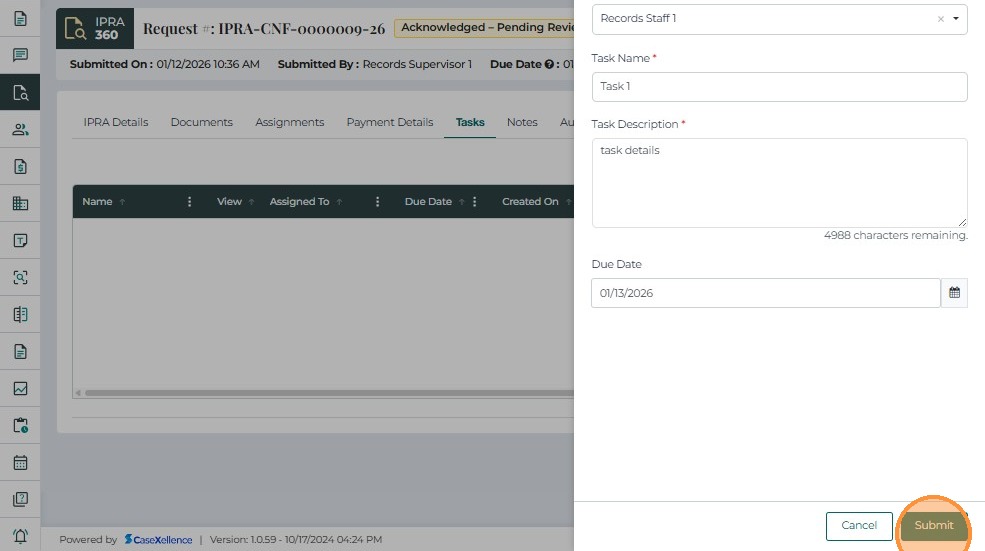Sort by the View column arrow
985x551 pixels.
(x=251, y=202)
